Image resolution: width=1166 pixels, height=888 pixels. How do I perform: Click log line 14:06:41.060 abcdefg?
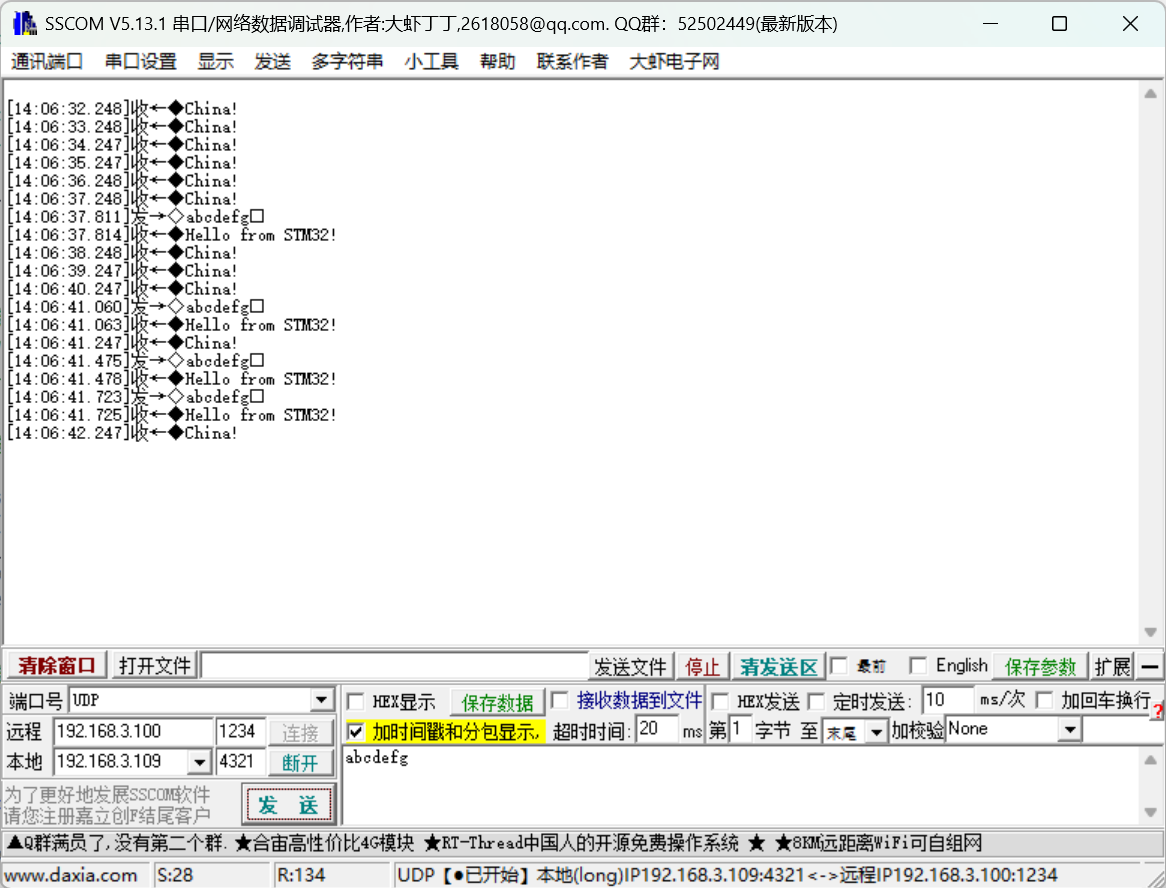[135, 307]
